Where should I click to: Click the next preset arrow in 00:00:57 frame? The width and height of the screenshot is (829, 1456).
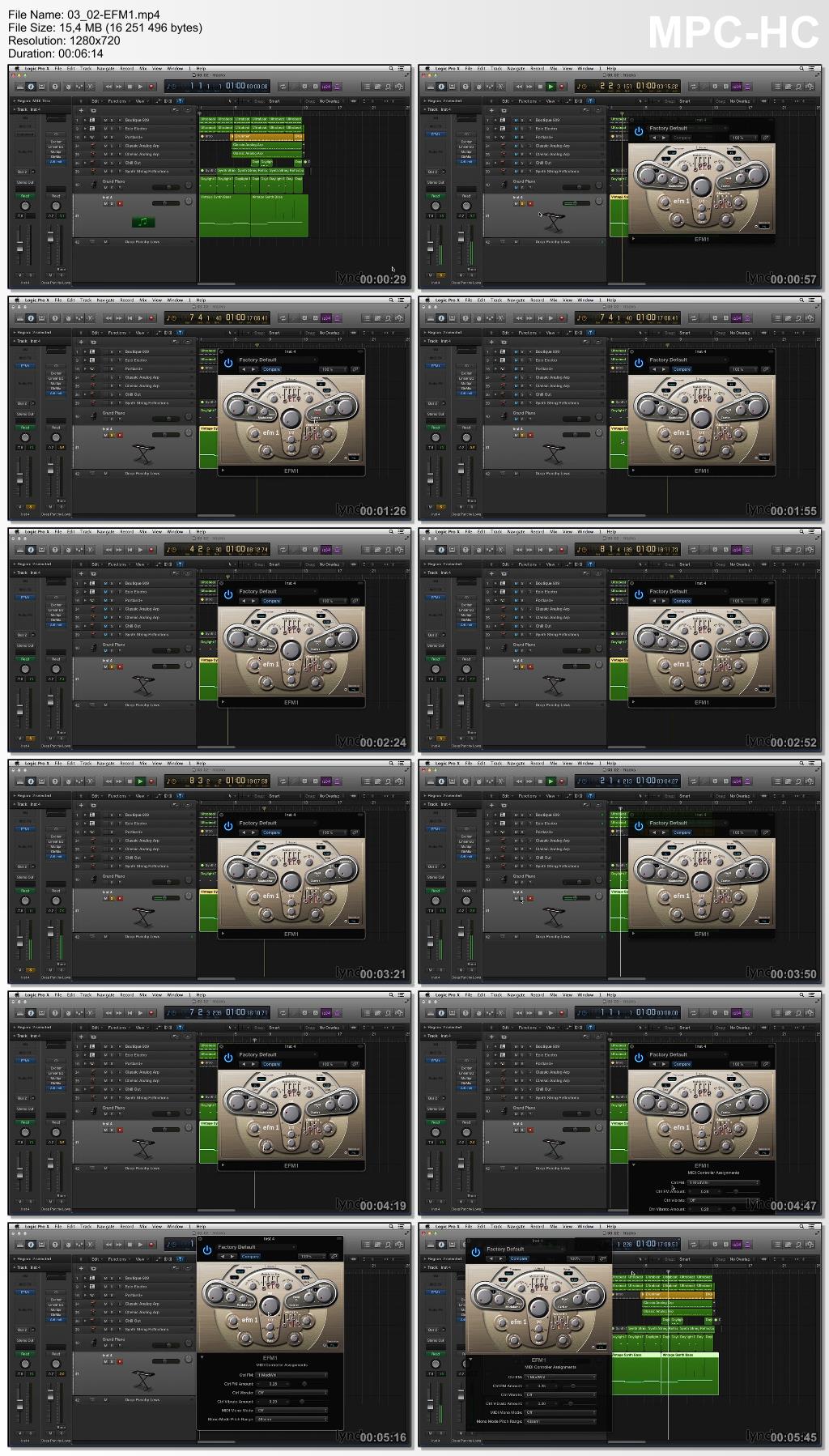click(x=664, y=138)
